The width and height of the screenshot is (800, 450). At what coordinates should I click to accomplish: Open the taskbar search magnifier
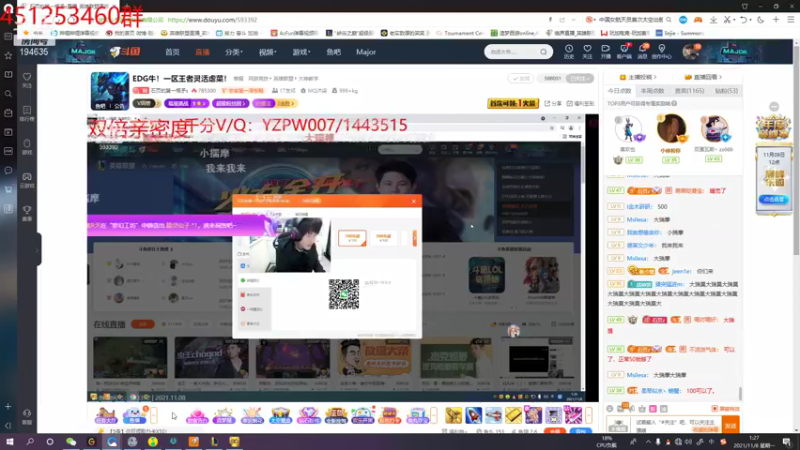tap(30, 442)
